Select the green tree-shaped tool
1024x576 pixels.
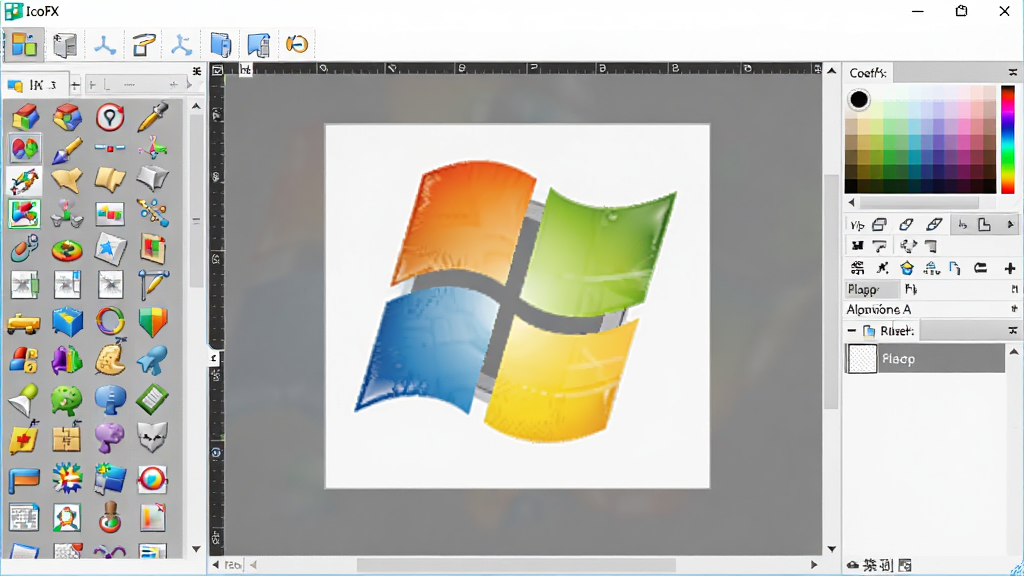click(67, 400)
